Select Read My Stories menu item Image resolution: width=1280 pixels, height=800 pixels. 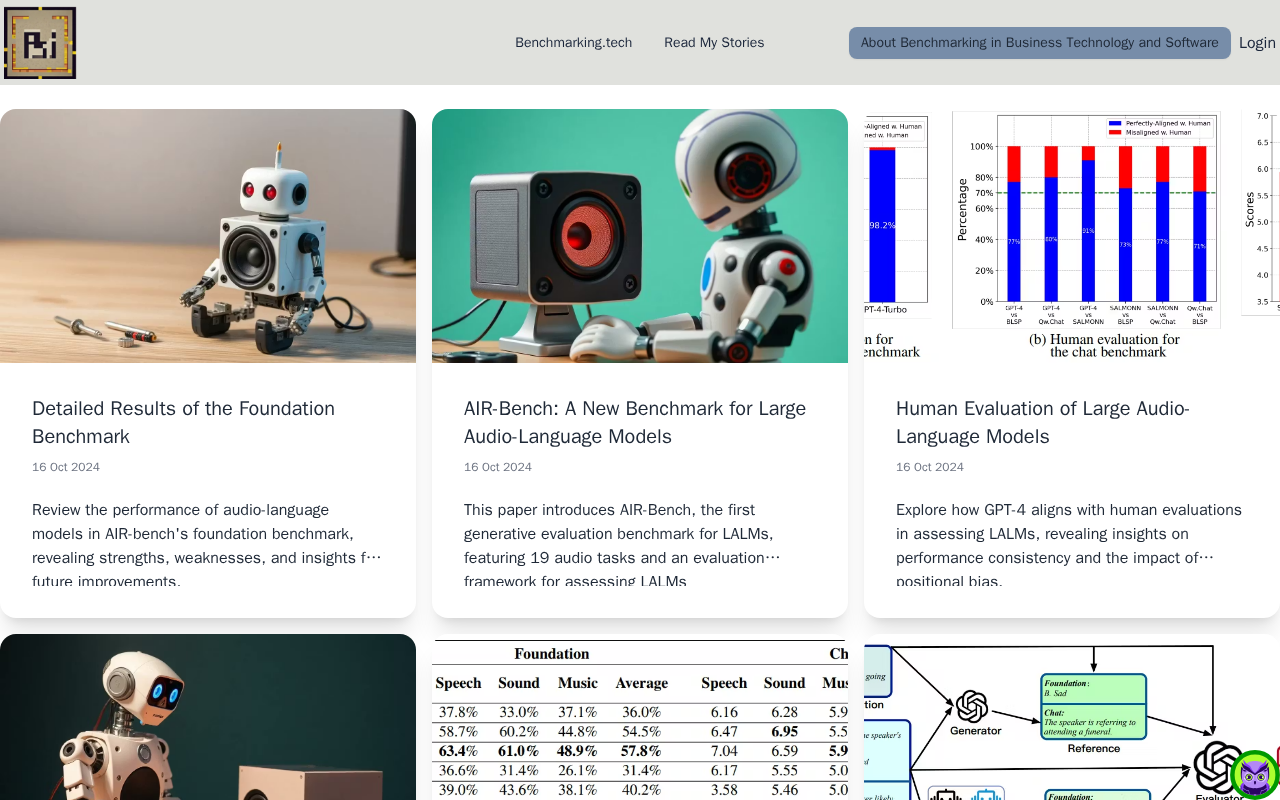(714, 43)
